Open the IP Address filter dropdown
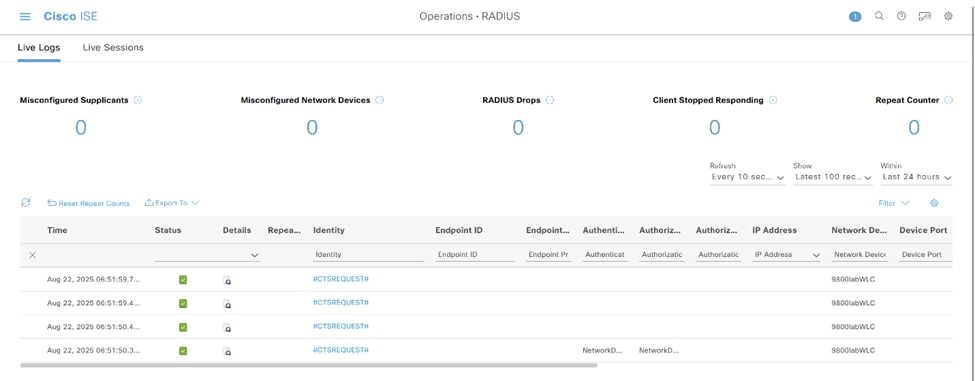The width and height of the screenshot is (975, 381). click(786, 255)
